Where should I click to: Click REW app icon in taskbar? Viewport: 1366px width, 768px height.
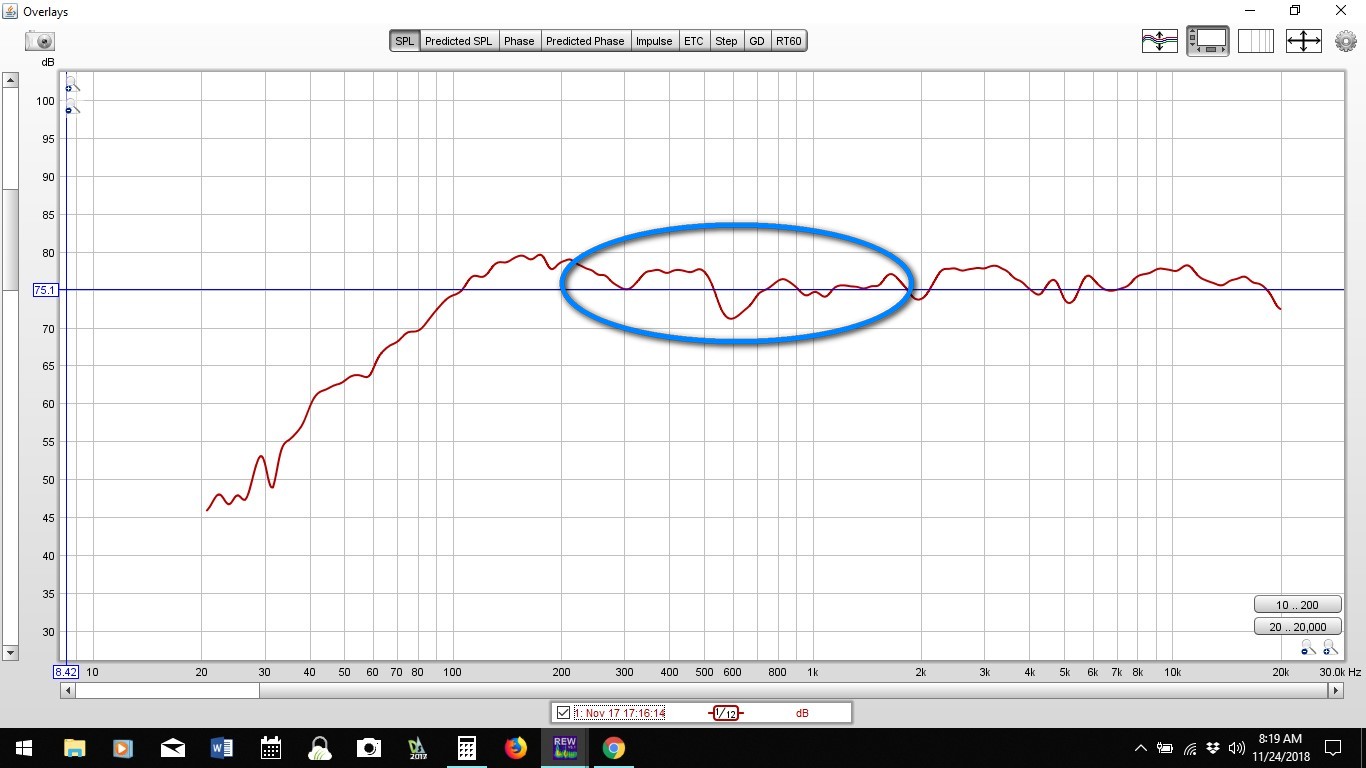(564, 748)
